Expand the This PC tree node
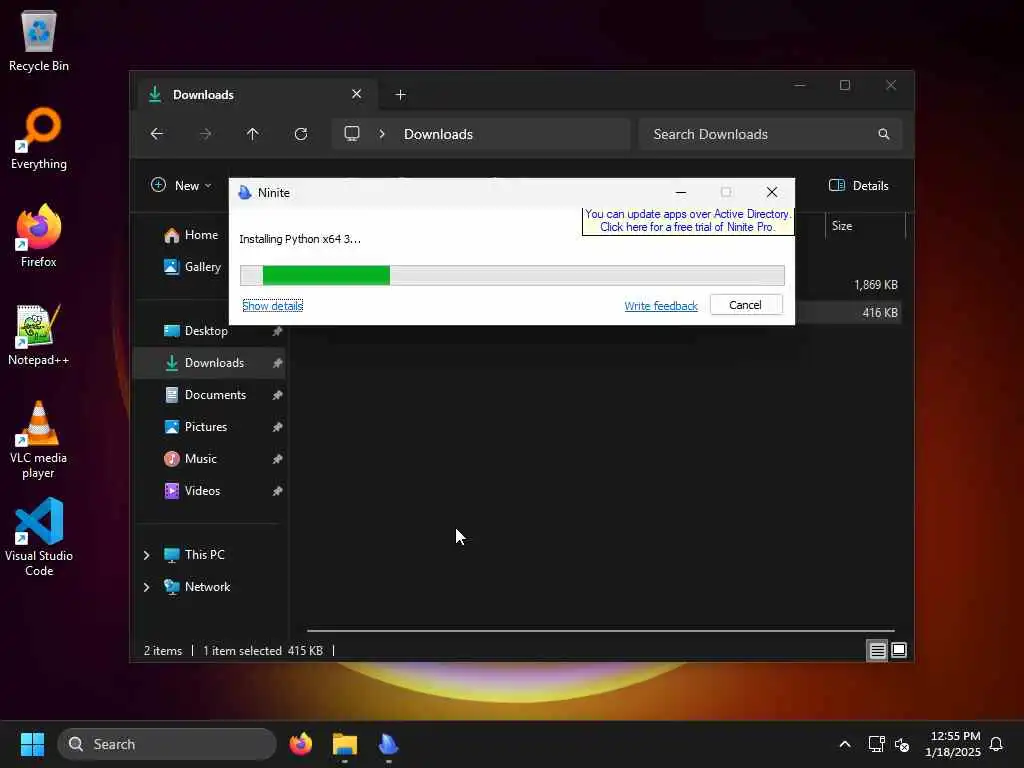This screenshot has width=1024, height=768. click(146, 555)
